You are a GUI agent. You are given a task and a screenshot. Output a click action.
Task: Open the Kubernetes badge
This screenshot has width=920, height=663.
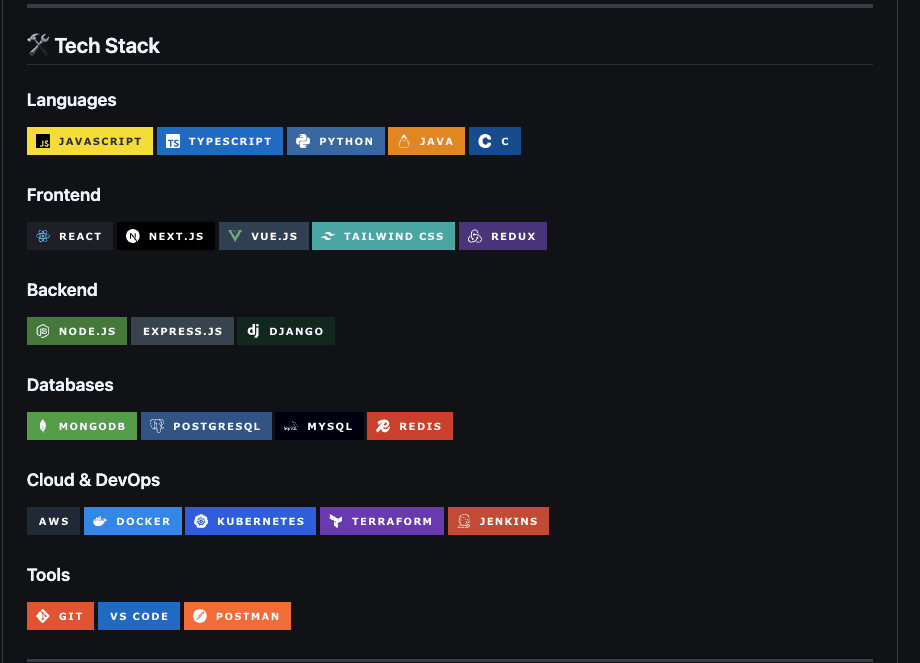[x=251, y=521]
